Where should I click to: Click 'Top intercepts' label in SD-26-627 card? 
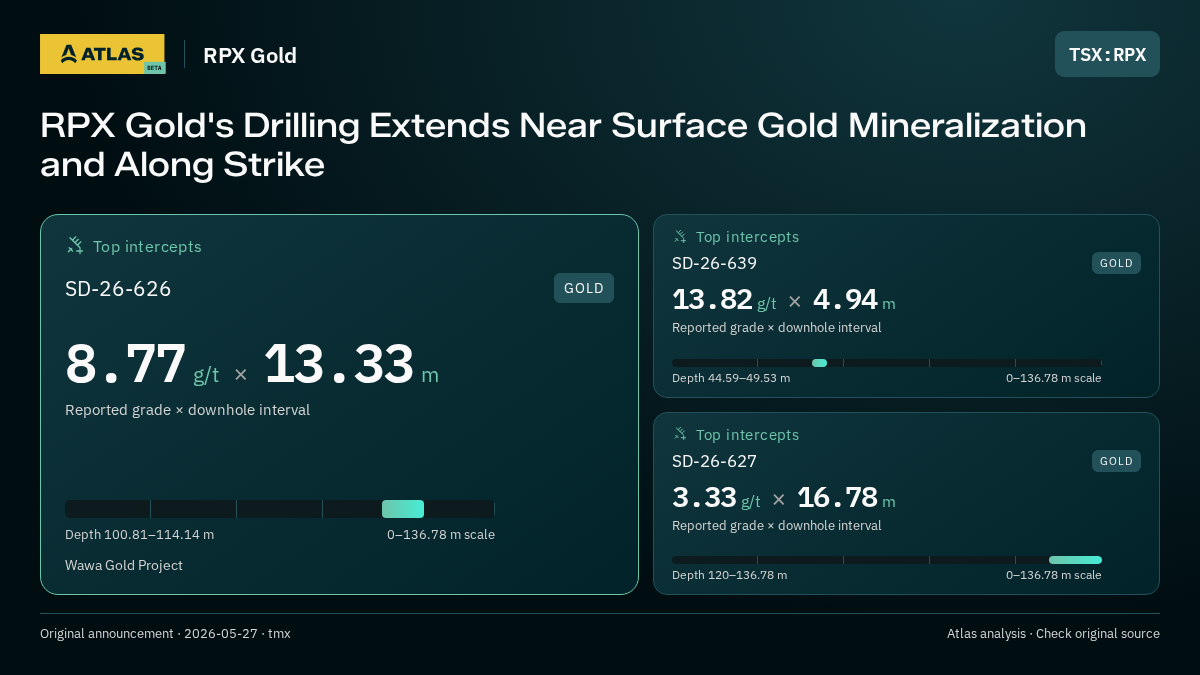(x=747, y=435)
